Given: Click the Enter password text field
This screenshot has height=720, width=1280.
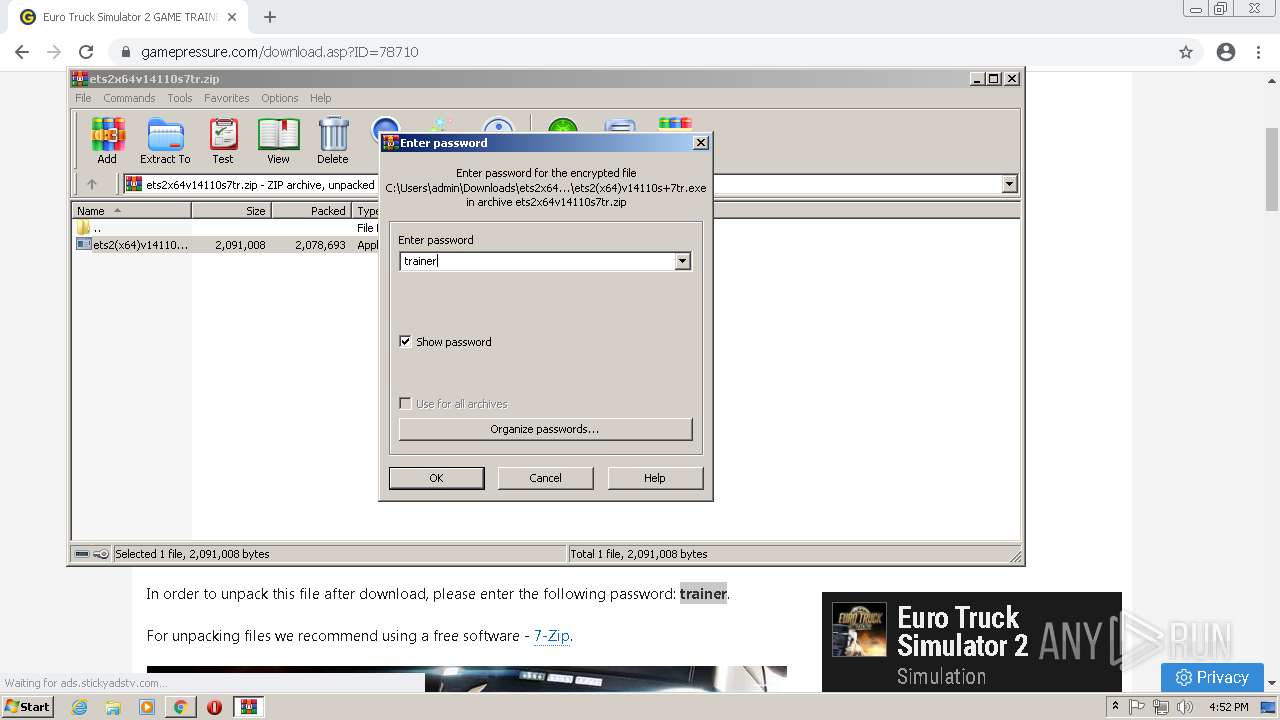Looking at the screenshot, I should tap(537, 261).
